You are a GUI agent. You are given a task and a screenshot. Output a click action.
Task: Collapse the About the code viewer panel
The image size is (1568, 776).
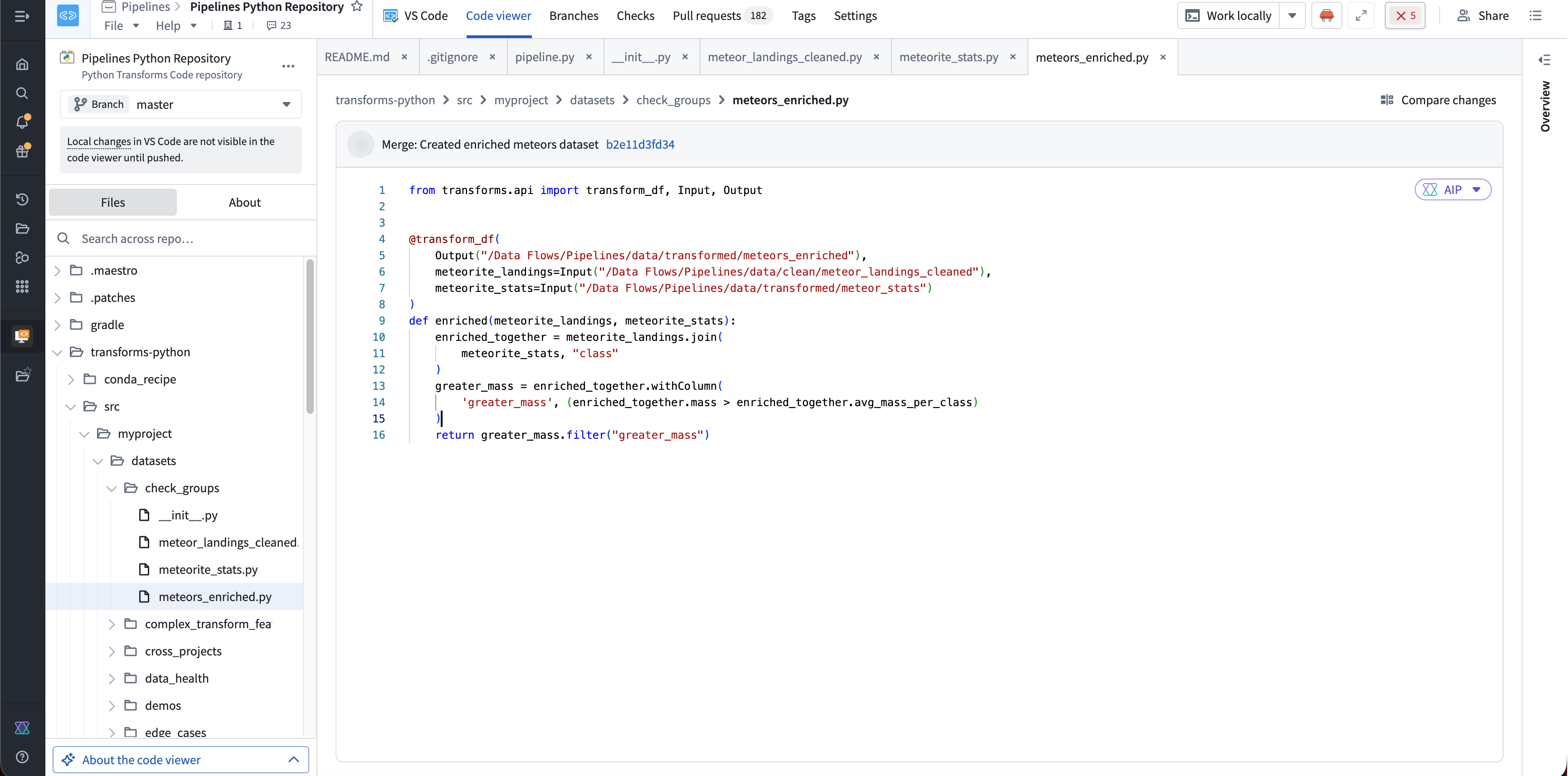pyautogui.click(x=294, y=759)
